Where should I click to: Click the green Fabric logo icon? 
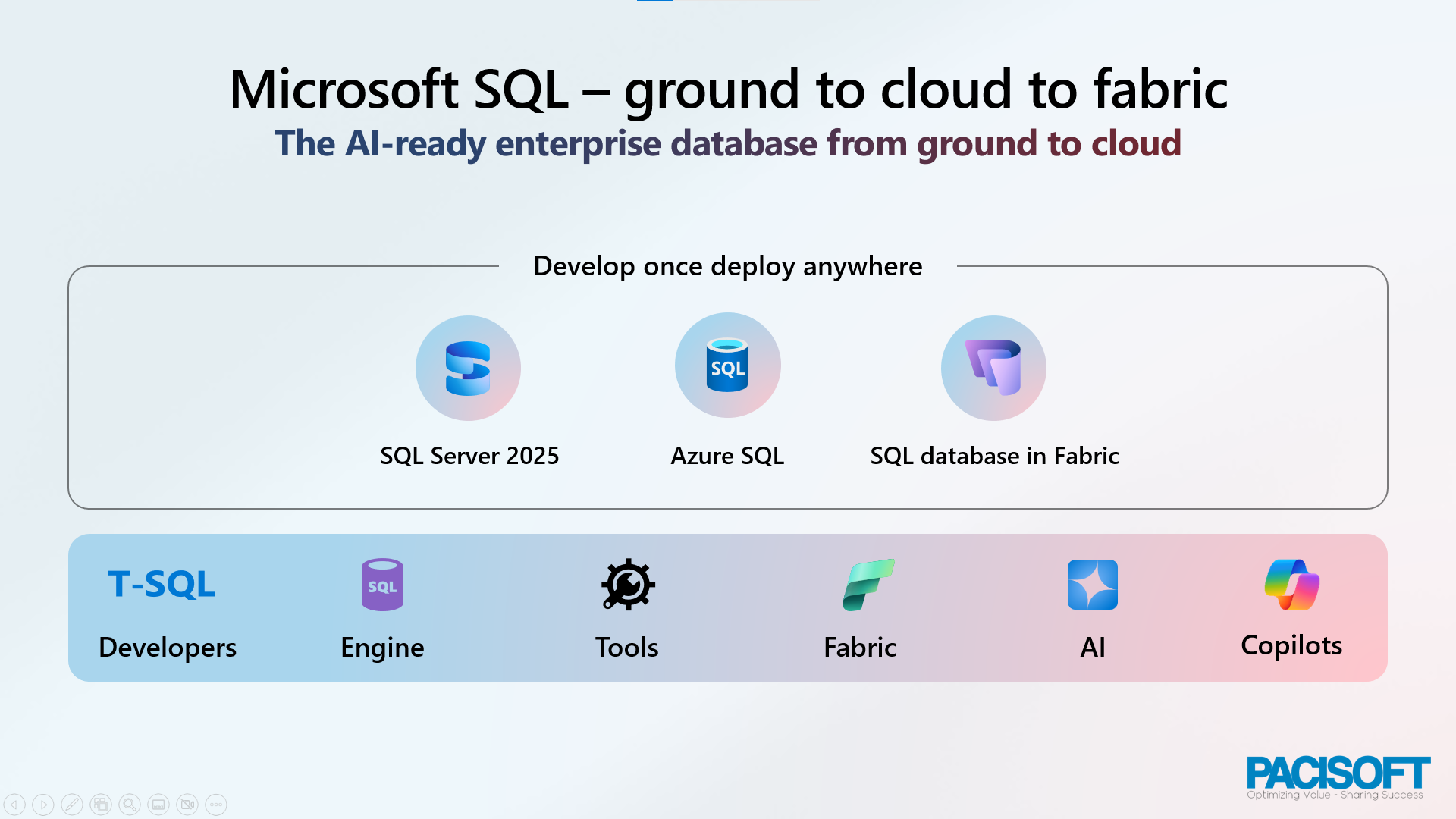(x=868, y=585)
